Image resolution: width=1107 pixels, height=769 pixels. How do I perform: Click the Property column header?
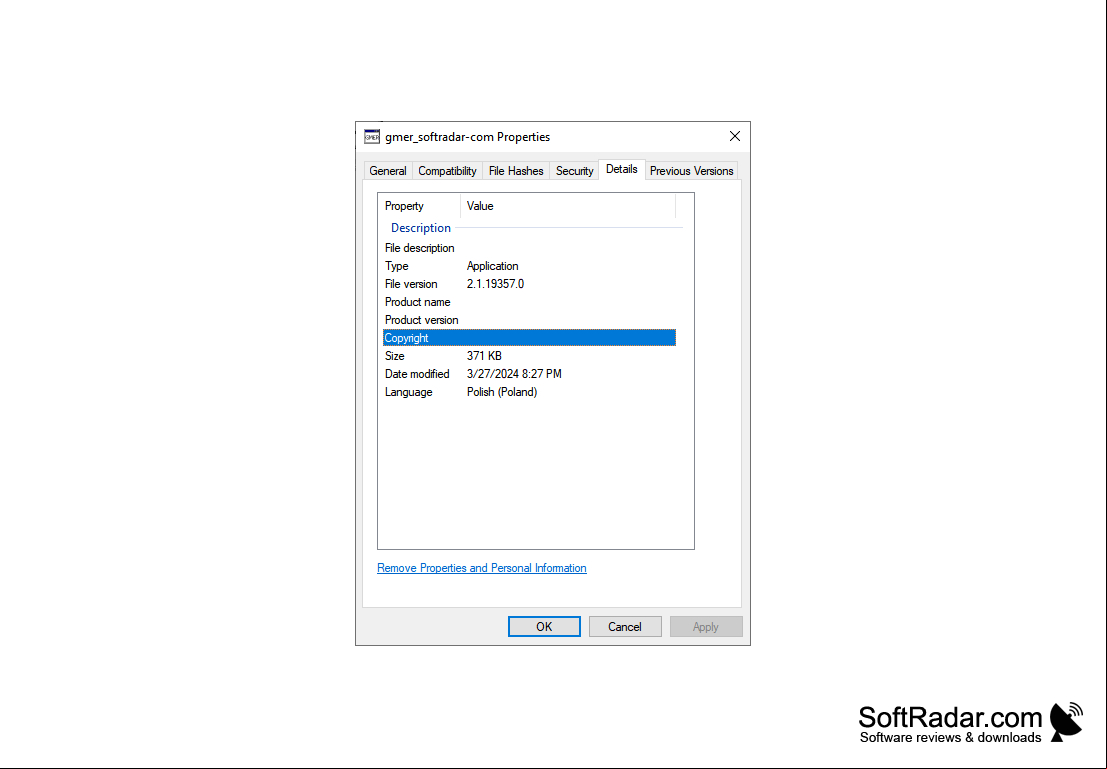pos(419,206)
